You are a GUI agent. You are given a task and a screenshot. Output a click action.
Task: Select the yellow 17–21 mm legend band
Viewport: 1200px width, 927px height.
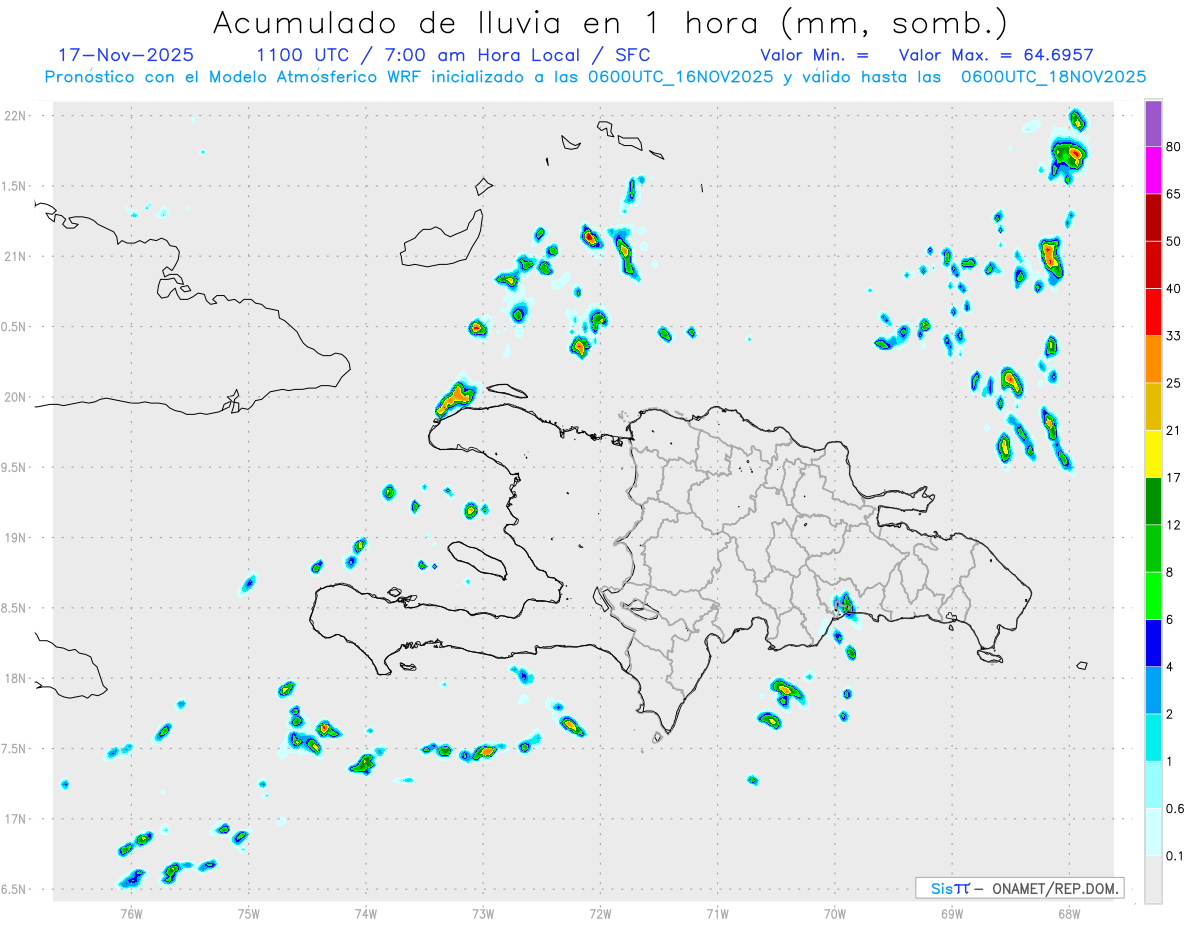click(1153, 453)
